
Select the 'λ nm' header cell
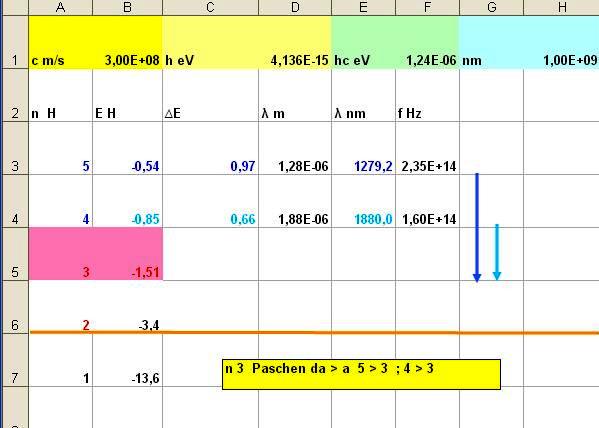tap(364, 96)
